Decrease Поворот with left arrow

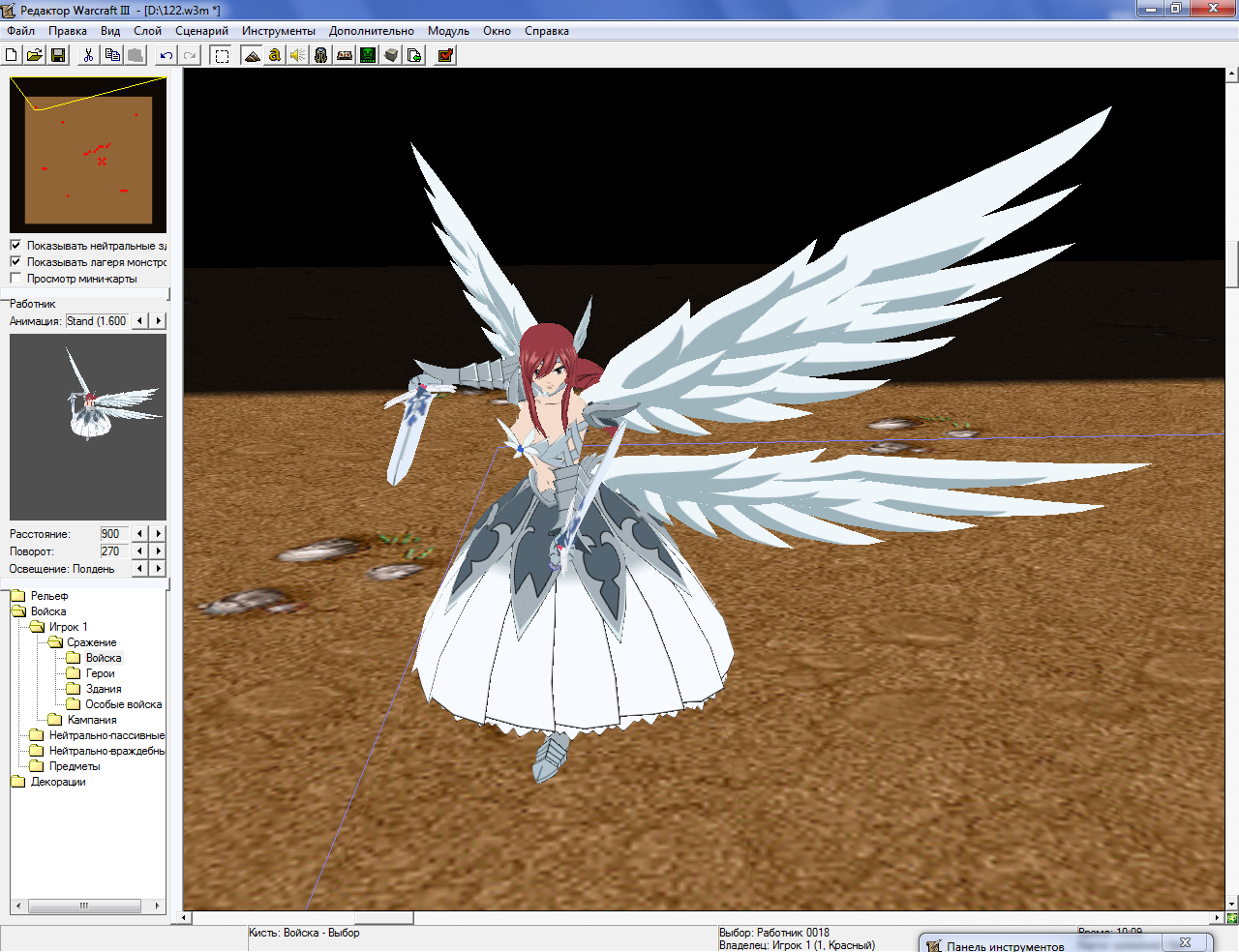pyautogui.click(x=140, y=550)
